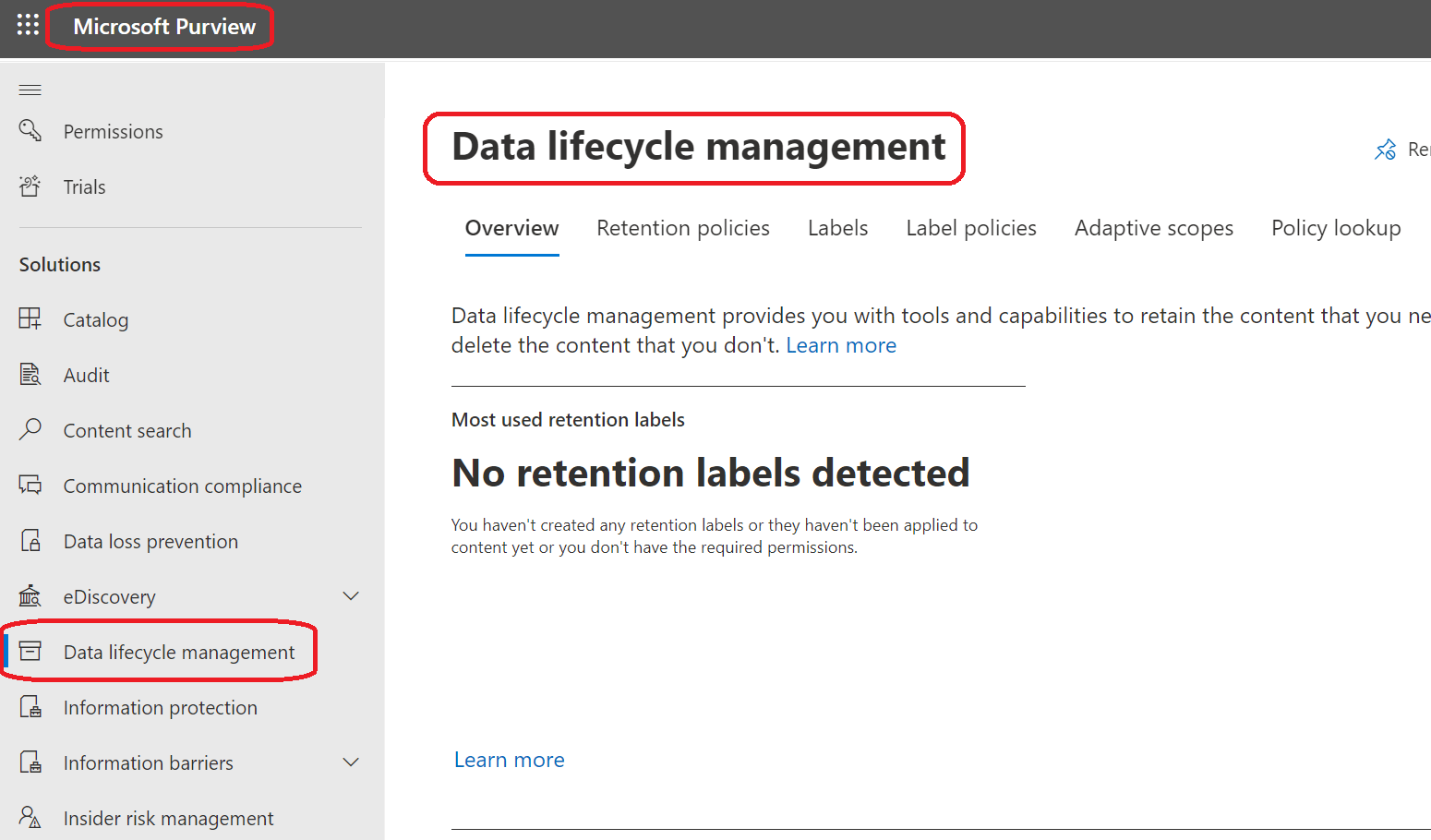The width and height of the screenshot is (1431, 840).
Task: Go to the Policy lookup tab
Action: tap(1335, 228)
